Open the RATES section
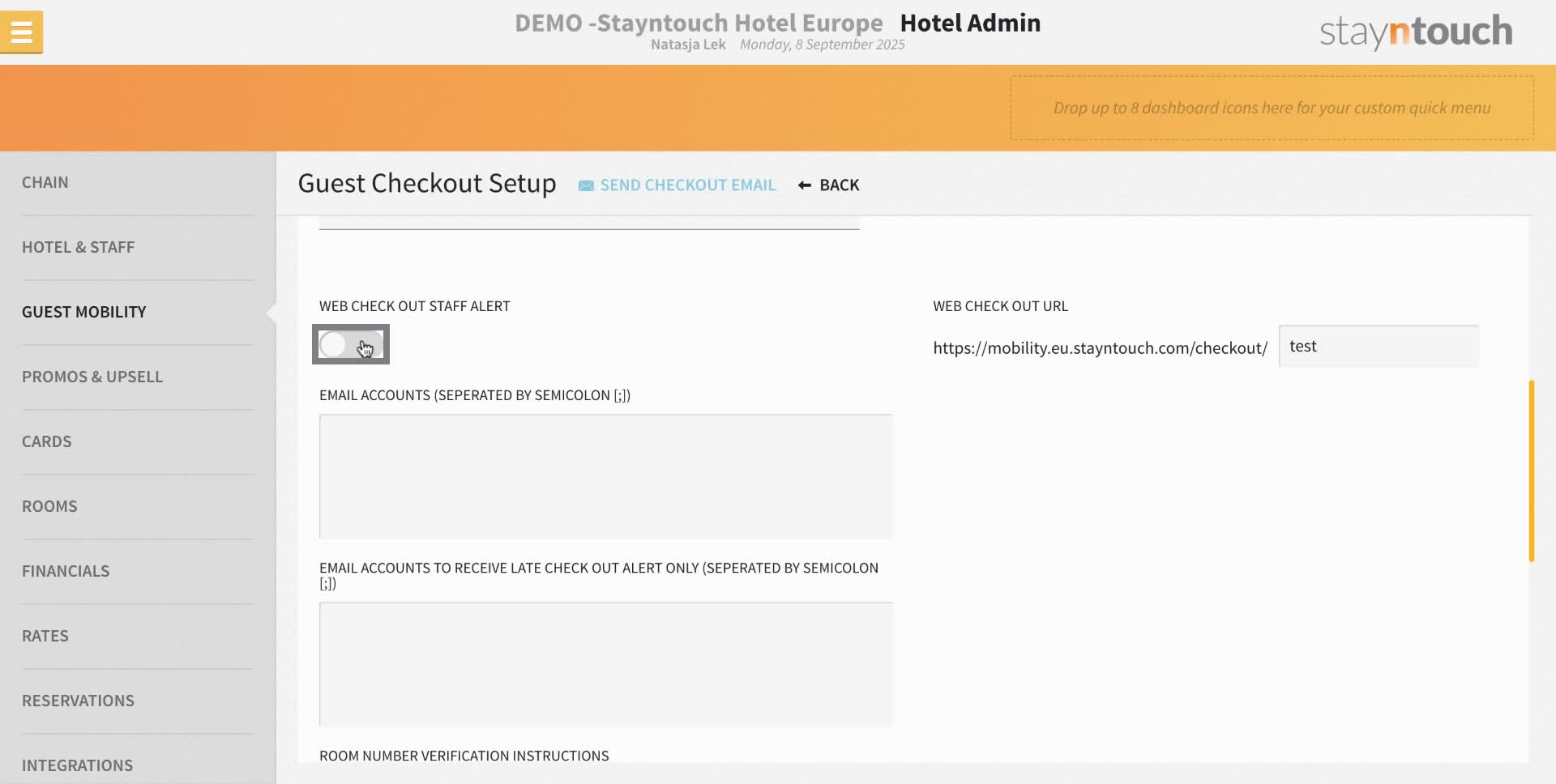This screenshot has width=1556, height=784. pyautogui.click(x=45, y=636)
